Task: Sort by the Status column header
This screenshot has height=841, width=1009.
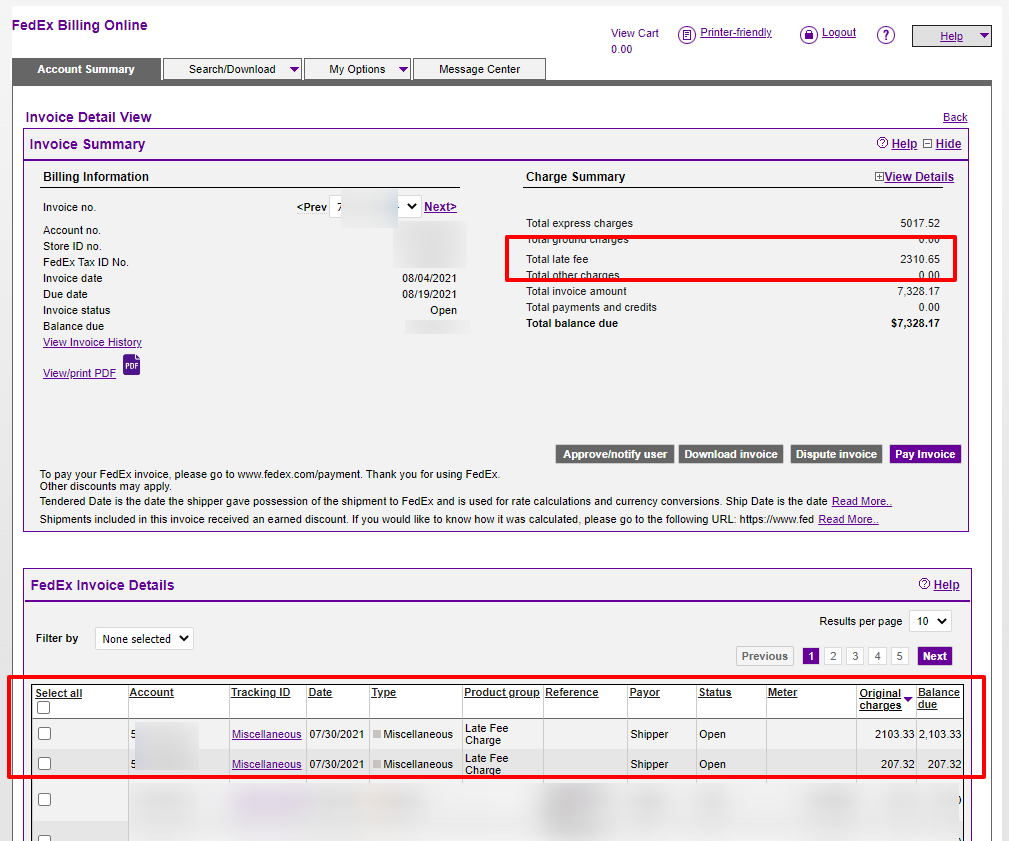Action: pos(715,692)
